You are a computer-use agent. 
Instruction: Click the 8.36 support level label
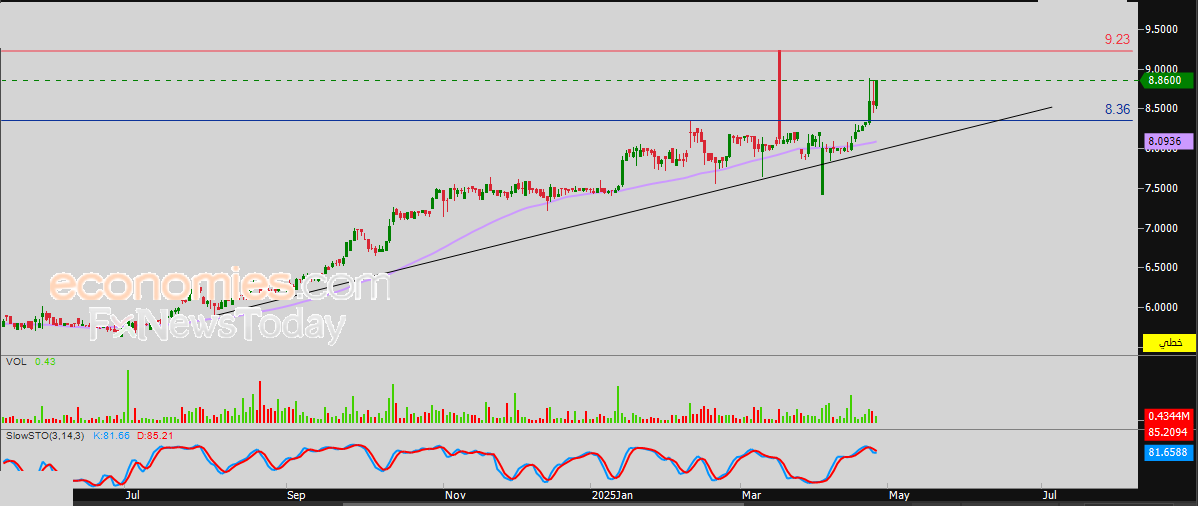click(1117, 110)
